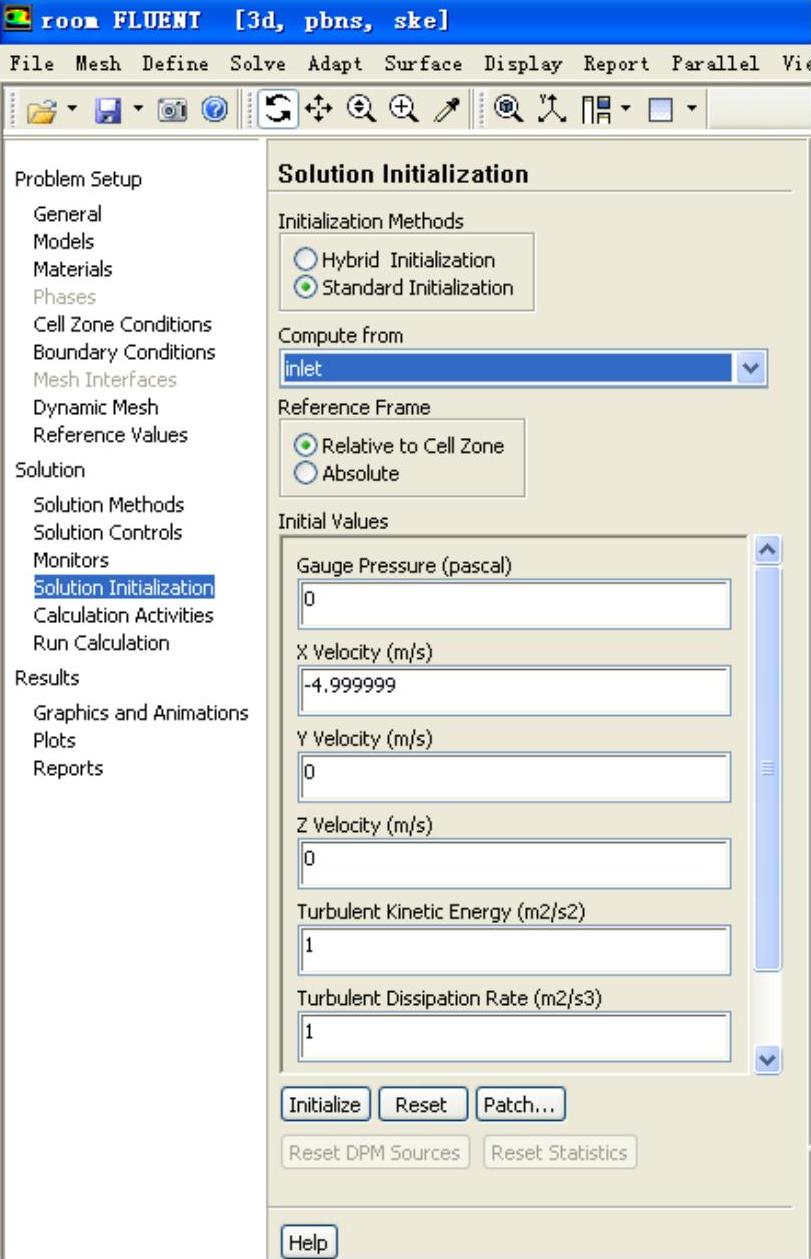Click the Initialize button
Viewport: 811px width, 1259px height.
pos(324,1105)
